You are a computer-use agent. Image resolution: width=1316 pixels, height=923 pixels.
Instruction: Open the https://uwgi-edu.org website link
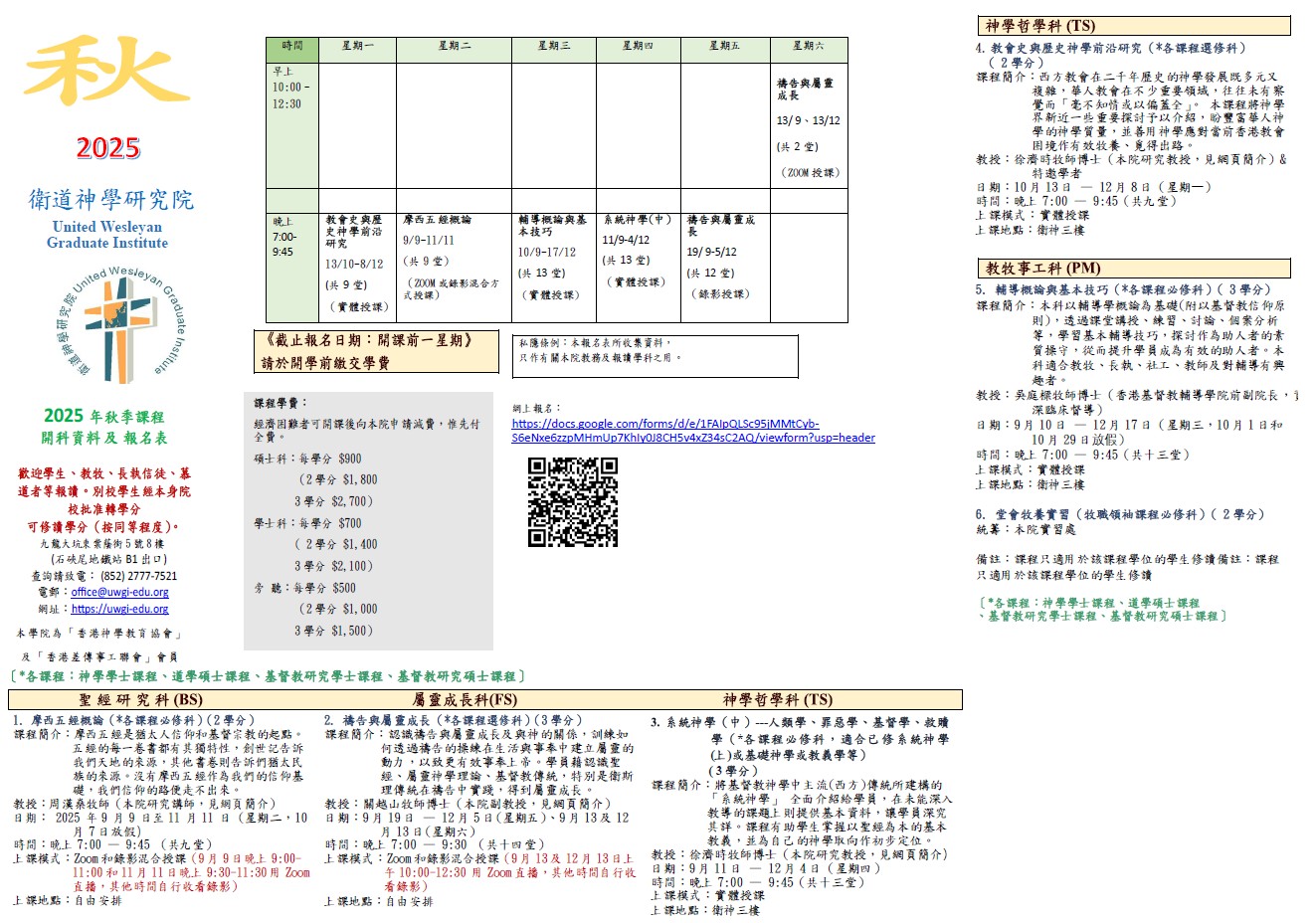point(119,609)
